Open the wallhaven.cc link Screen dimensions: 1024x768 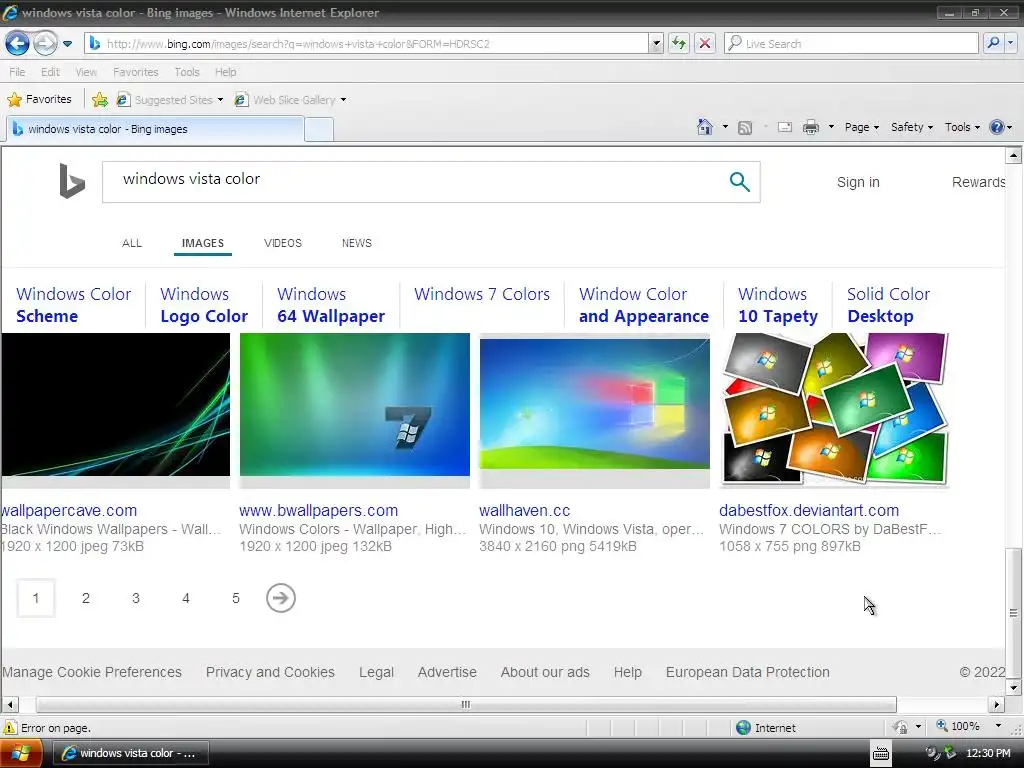pos(524,511)
